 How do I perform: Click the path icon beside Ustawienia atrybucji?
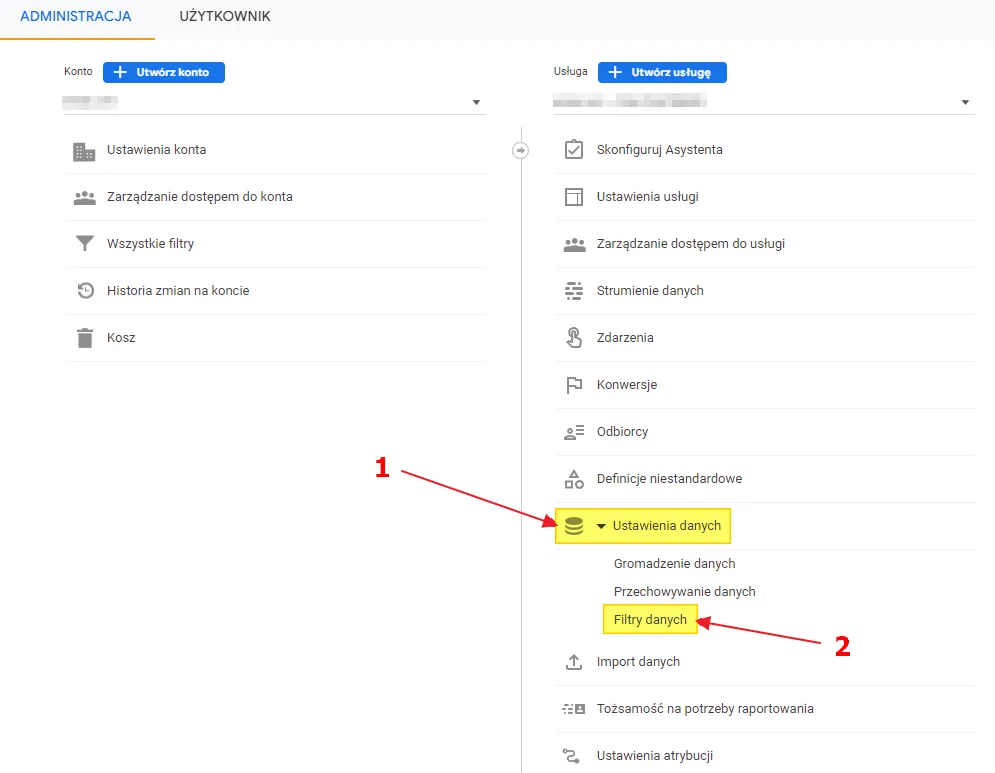(571, 755)
